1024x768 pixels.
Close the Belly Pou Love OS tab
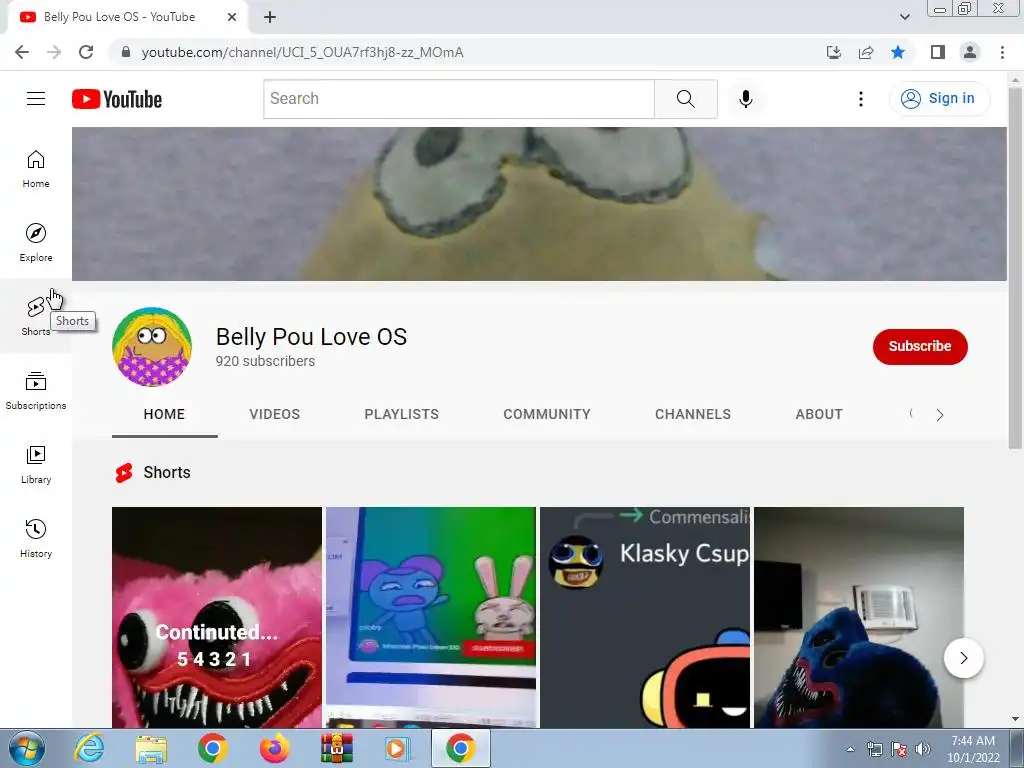232,18
